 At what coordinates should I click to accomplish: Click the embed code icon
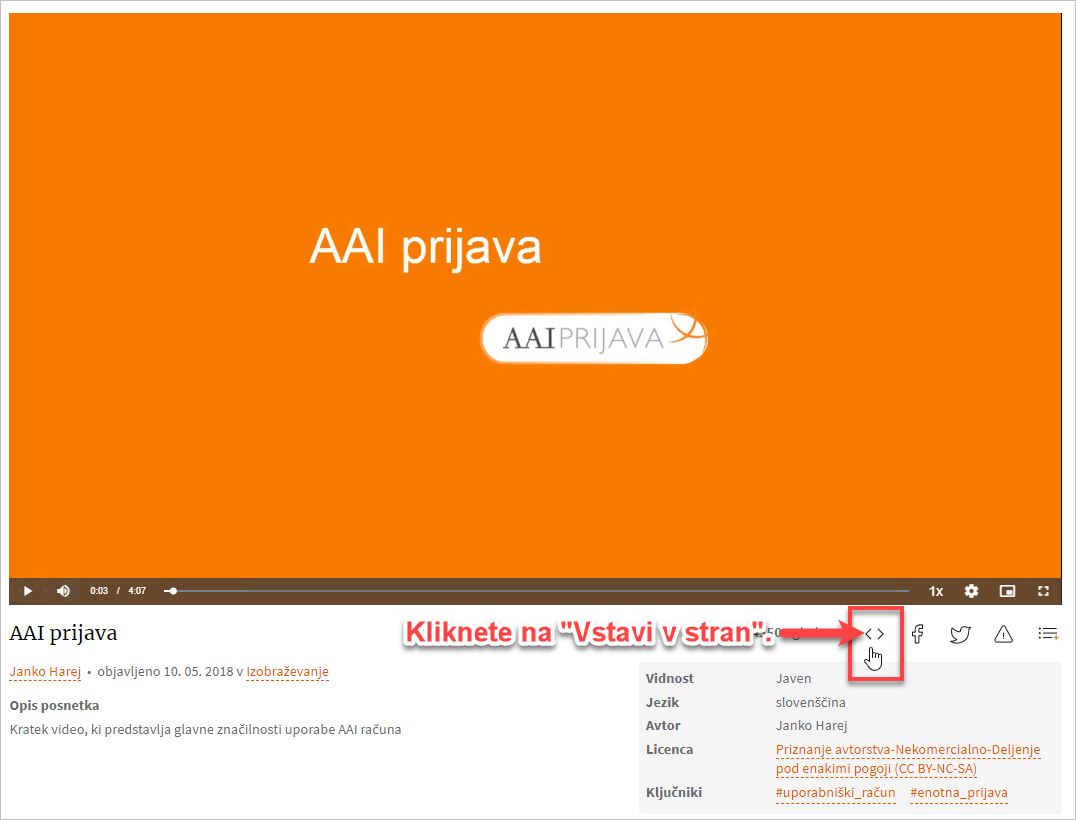pyautogui.click(x=875, y=634)
